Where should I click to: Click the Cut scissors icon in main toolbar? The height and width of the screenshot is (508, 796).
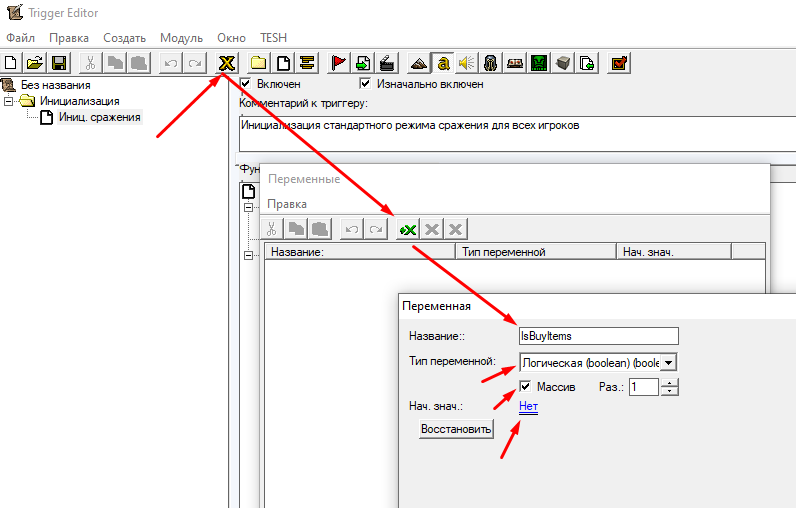click(x=90, y=63)
